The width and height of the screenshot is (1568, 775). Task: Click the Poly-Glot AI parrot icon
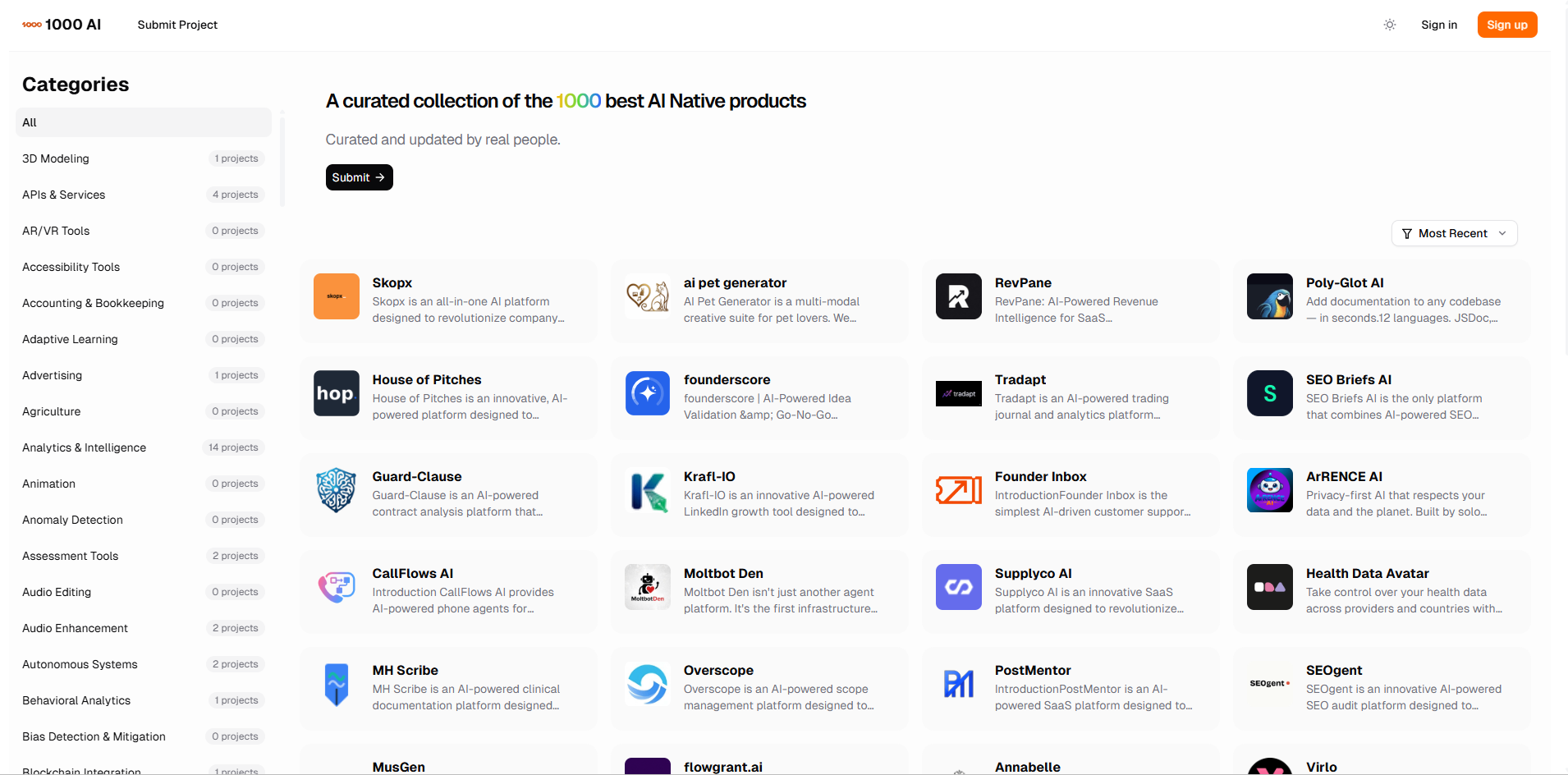pyautogui.click(x=1269, y=296)
